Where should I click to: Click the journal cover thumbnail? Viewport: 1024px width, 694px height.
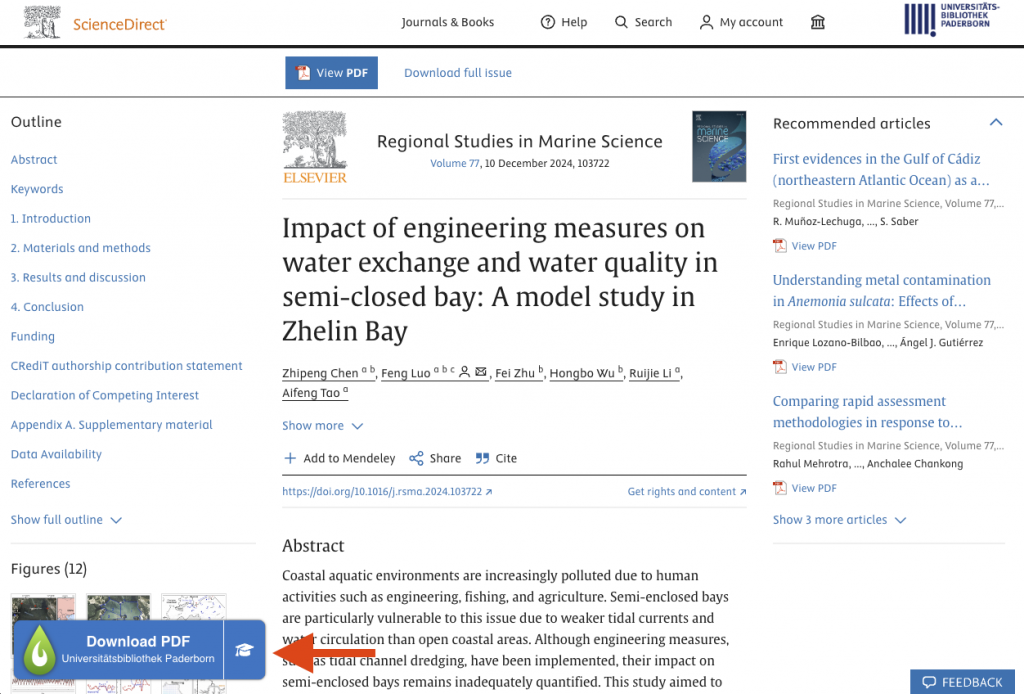coord(719,146)
